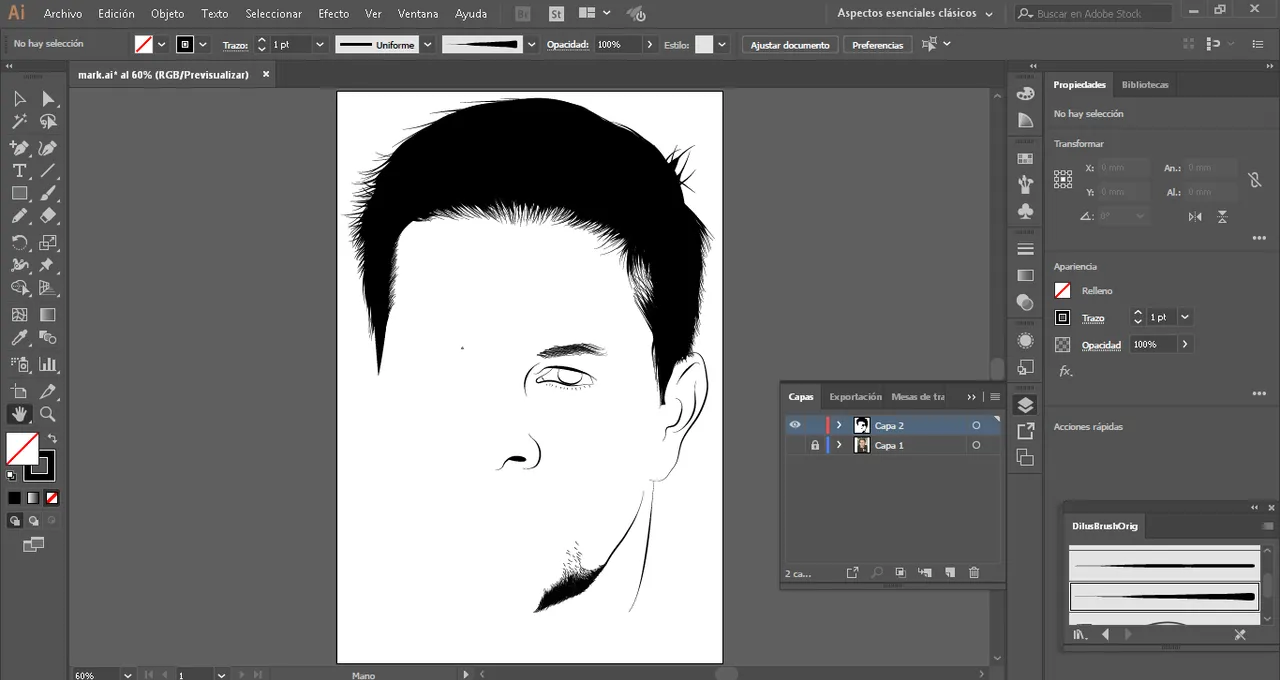The width and height of the screenshot is (1280, 680).
Task: Select the Eyedropper tool
Action: point(19,339)
